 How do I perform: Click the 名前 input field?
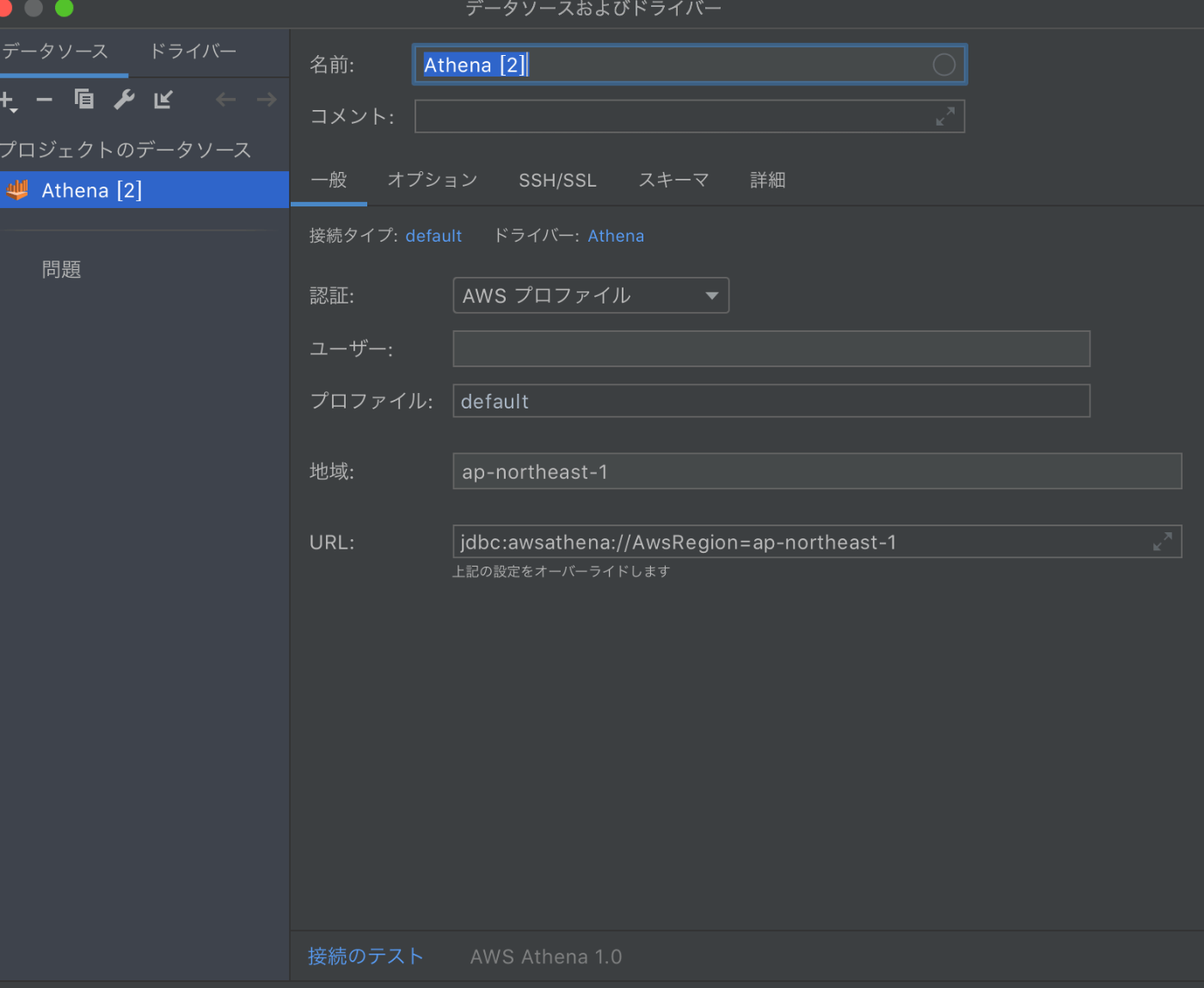click(x=690, y=64)
